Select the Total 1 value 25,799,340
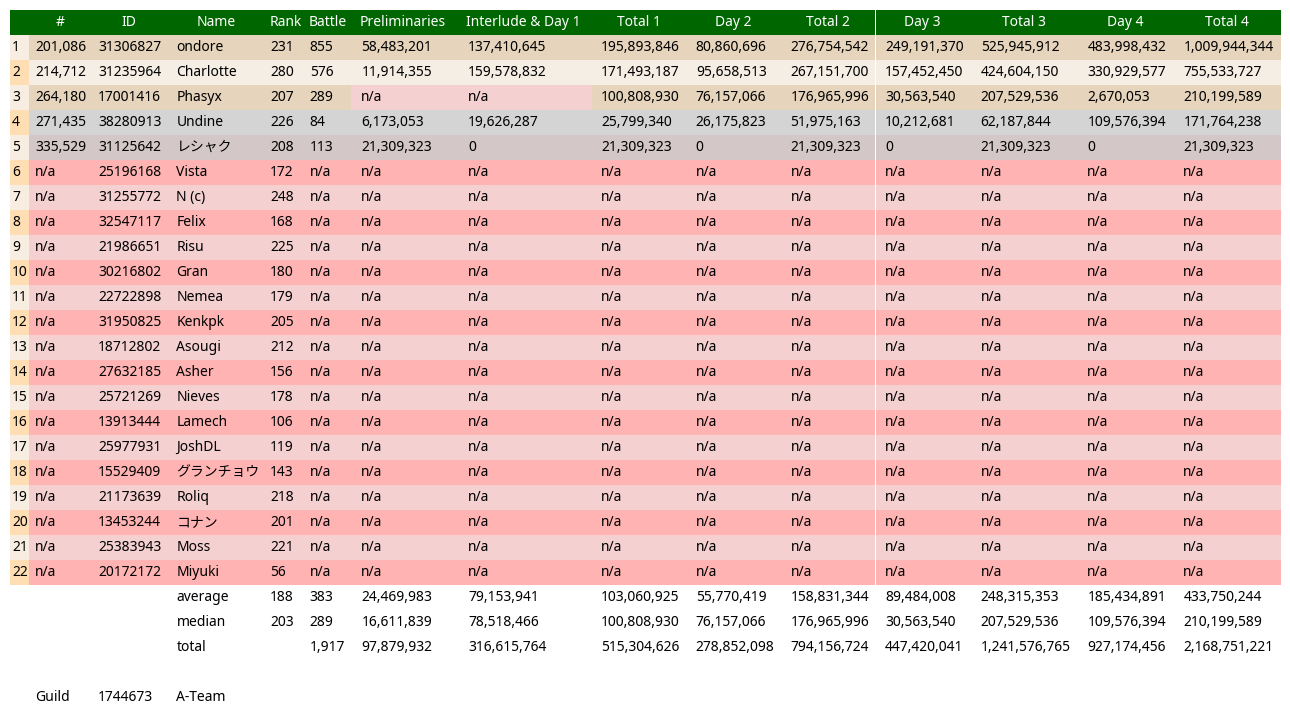The width and height of the screenshot is (1290, 720). pos(637,121)
